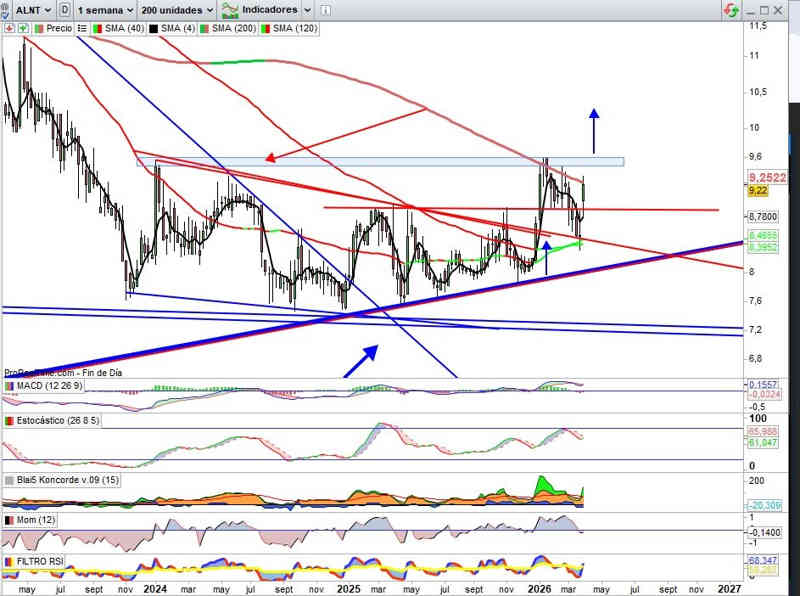800x596 pixels.
Task: Click the green plus-arrow icon beside Precio
Action: (x=22, y=29)
